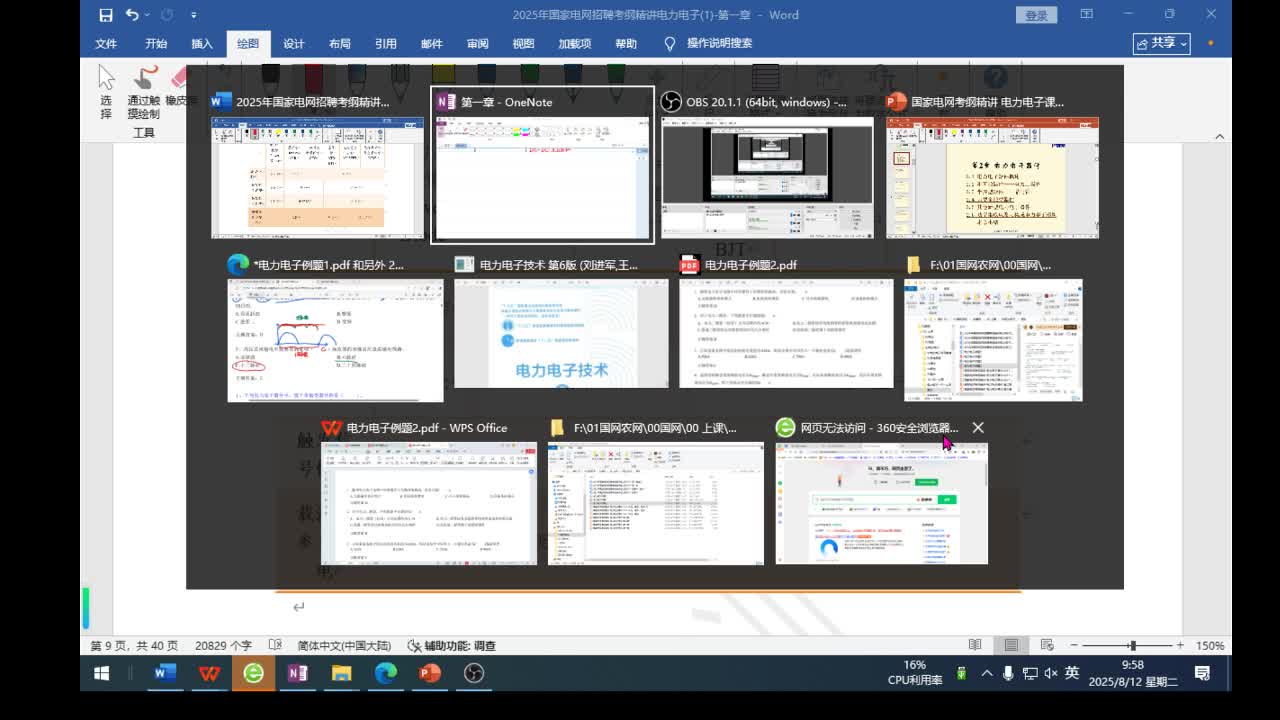Open Customize Quick Access Toolbar dropdown
This screenshot has height=720, width=1280.
pos(193,15)
